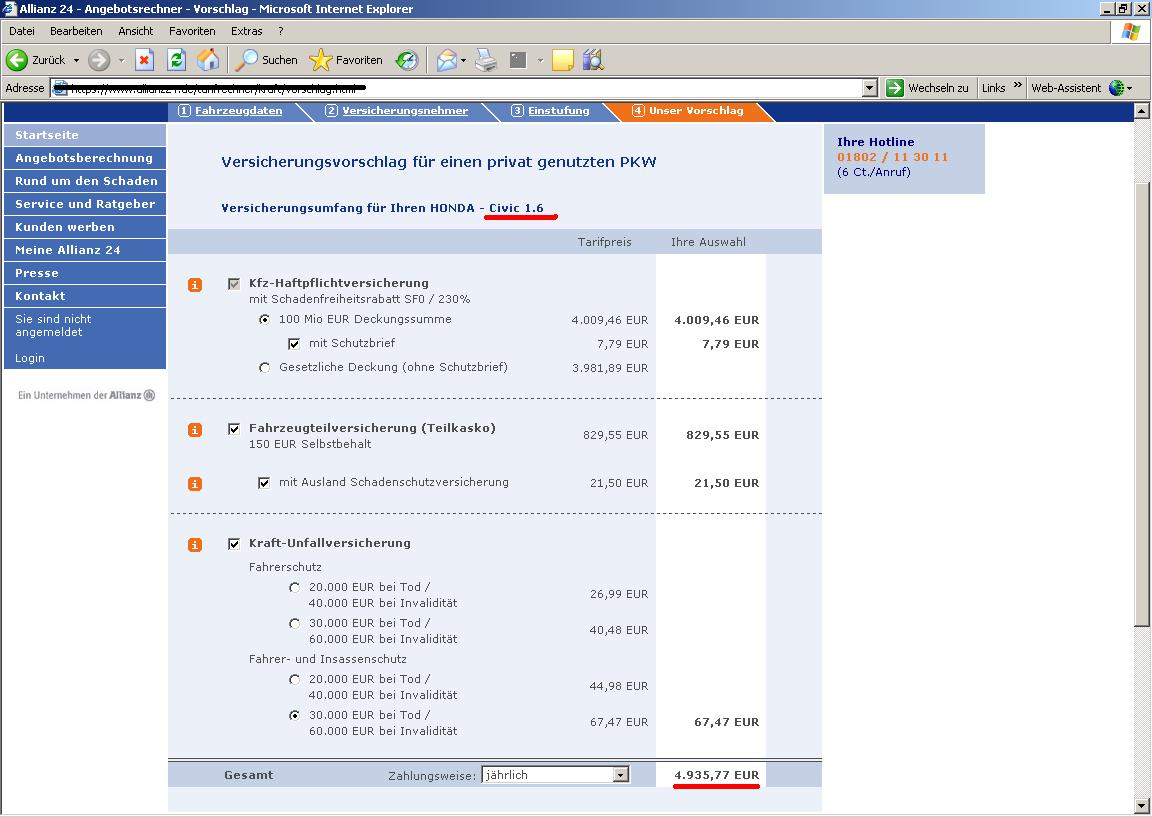Open the Zahlungsweise dropdown
Image resolution: width=1152 pixels, height=817 pixels.
(x=621, y=775)
